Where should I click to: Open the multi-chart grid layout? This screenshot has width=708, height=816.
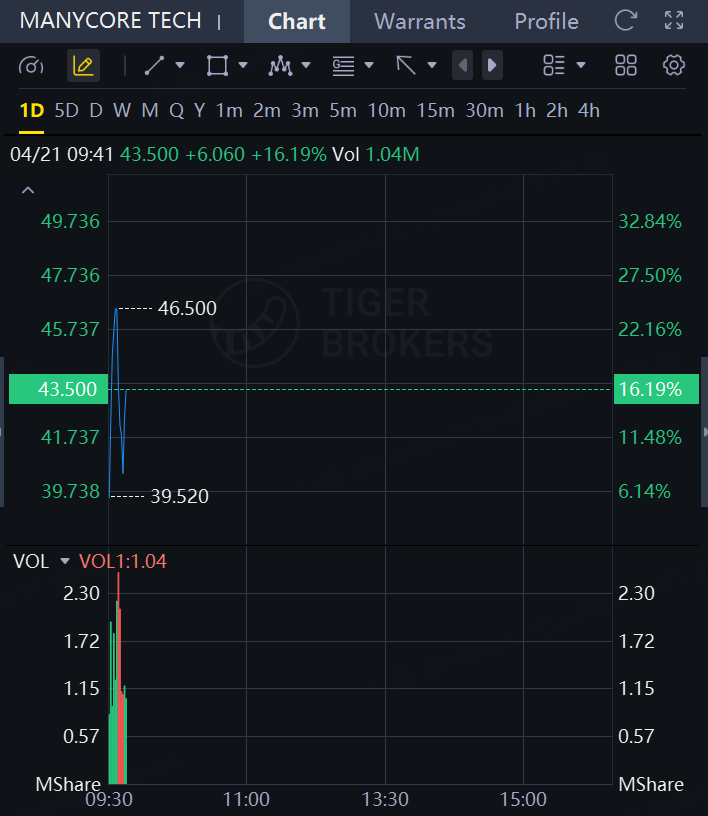pyautogui.click(x=626, y=66)
